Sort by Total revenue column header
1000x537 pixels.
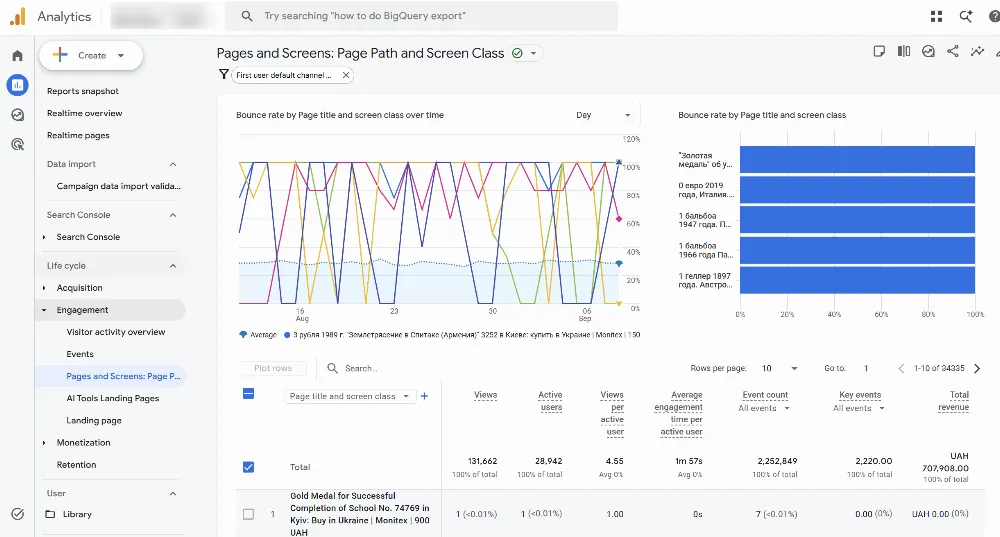954,401
